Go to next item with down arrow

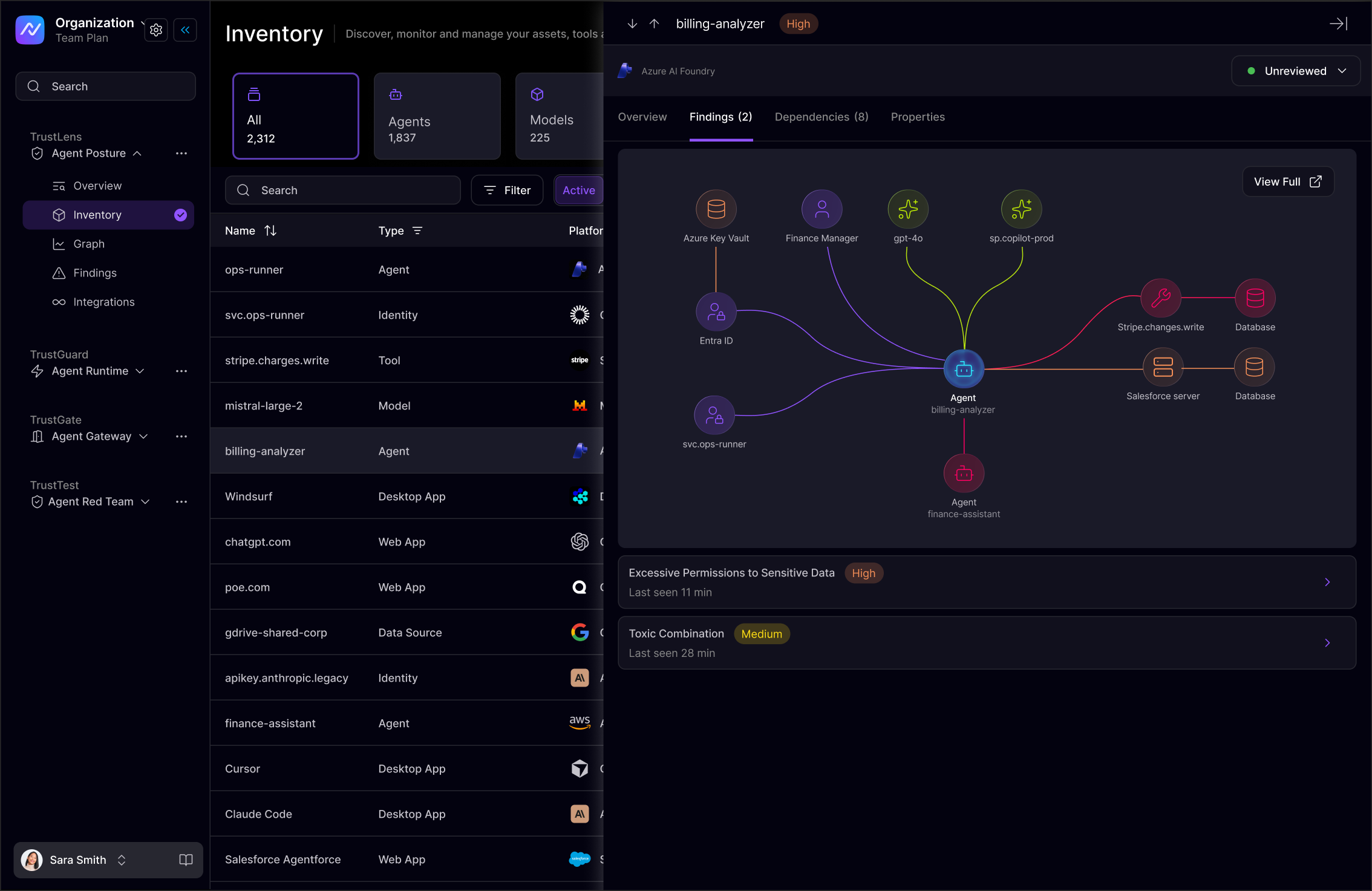tap(632, 24)
